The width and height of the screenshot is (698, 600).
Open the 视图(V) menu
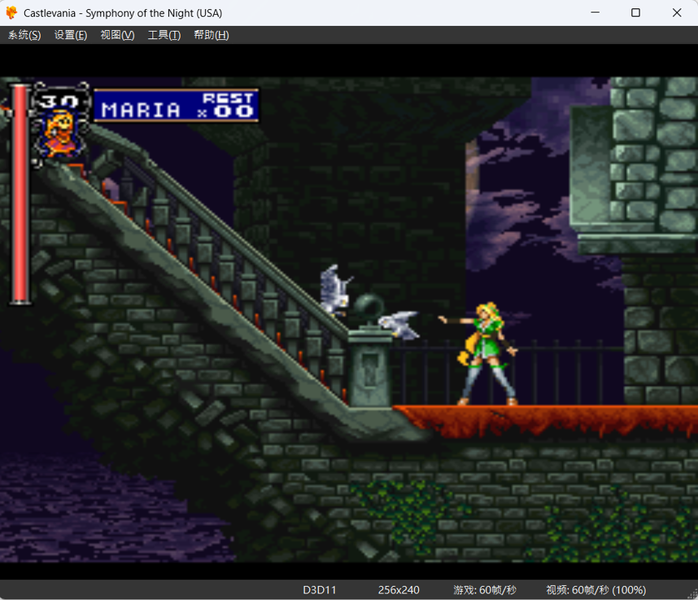pyautogui.click(x=118, y=35)
